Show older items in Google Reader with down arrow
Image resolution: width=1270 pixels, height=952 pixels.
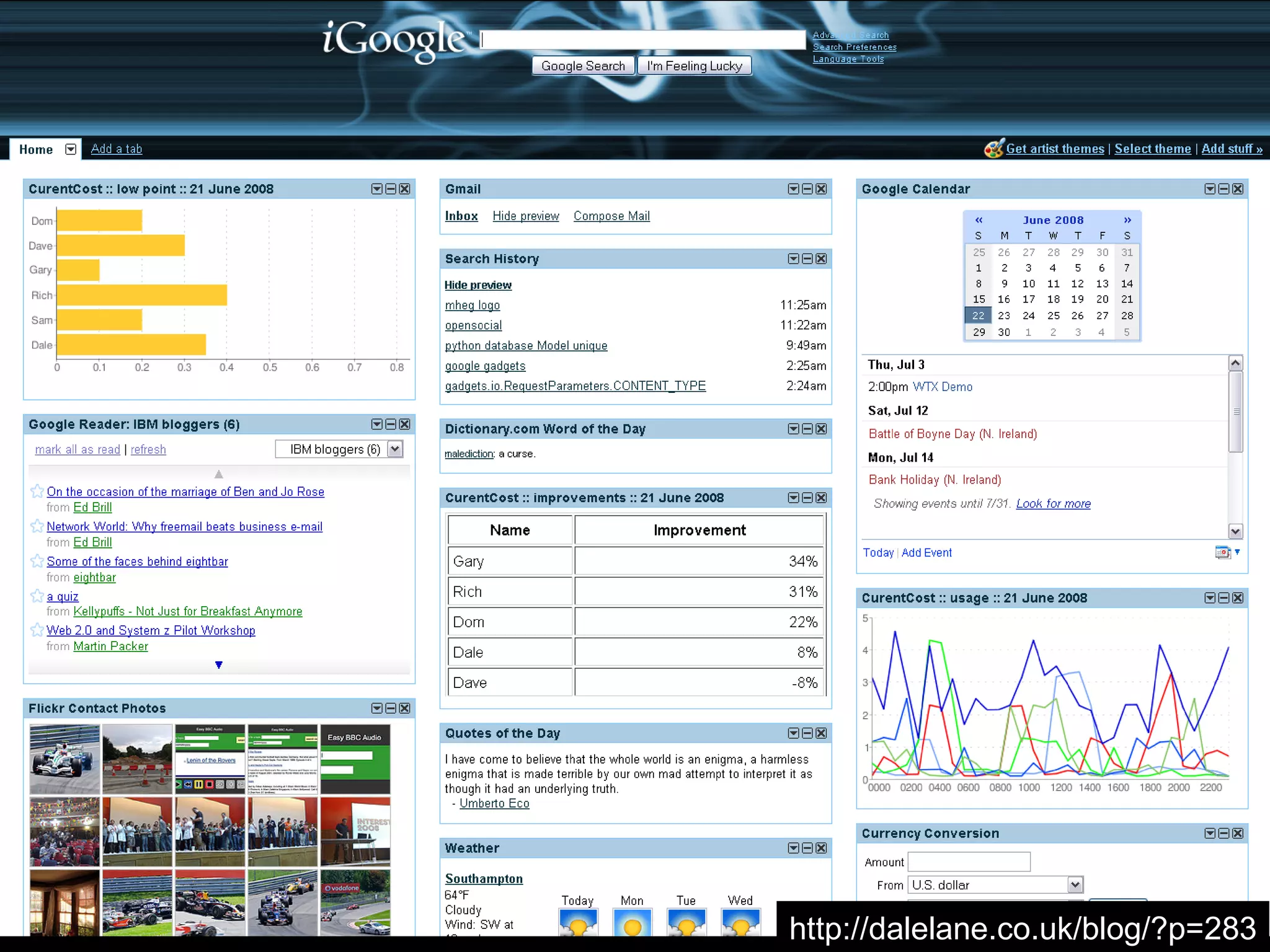[x=218, y=664]
